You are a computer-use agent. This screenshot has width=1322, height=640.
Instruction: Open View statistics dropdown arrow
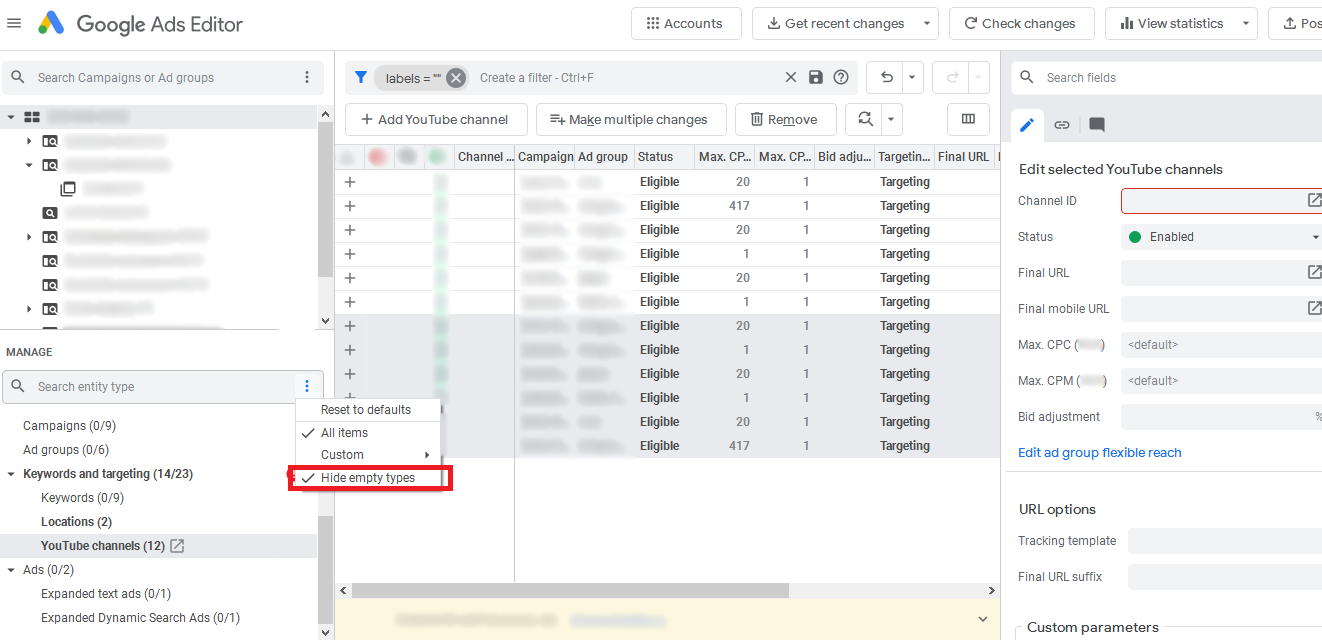point(1246,23)
